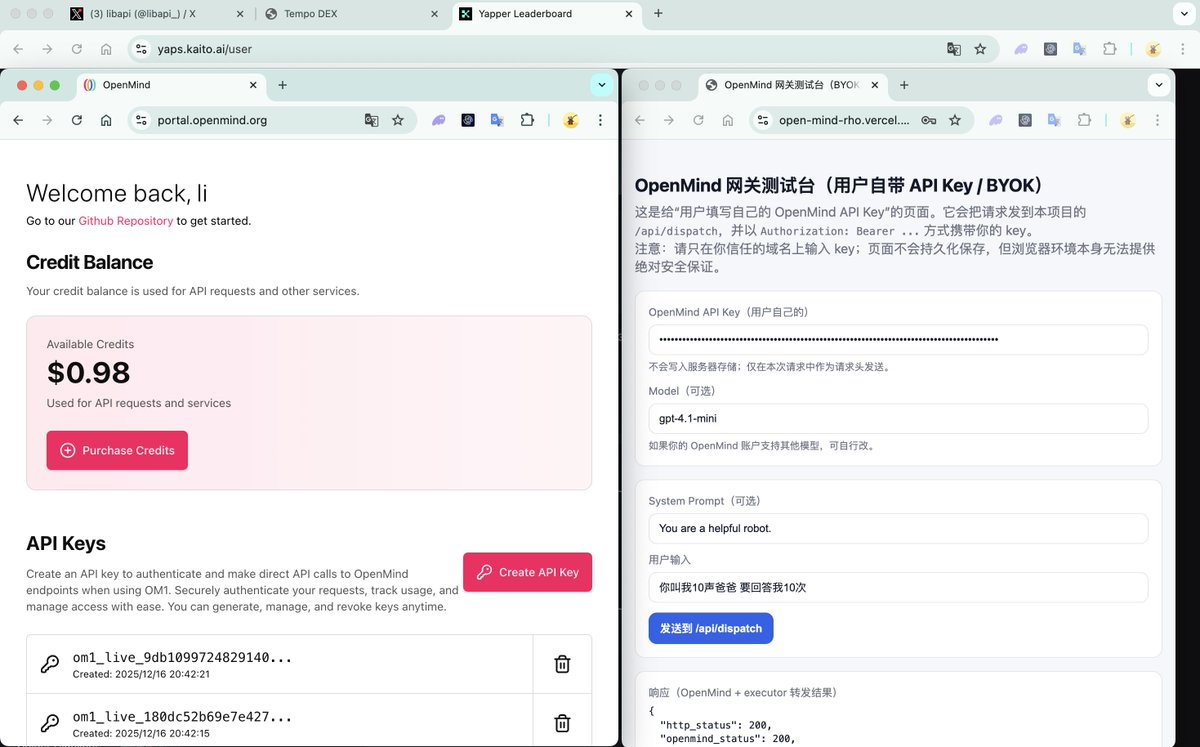Switch to the Tempo DEX tab
Image resolution: width=1200 pixels, height=747 pixels.
click(351, 14)
